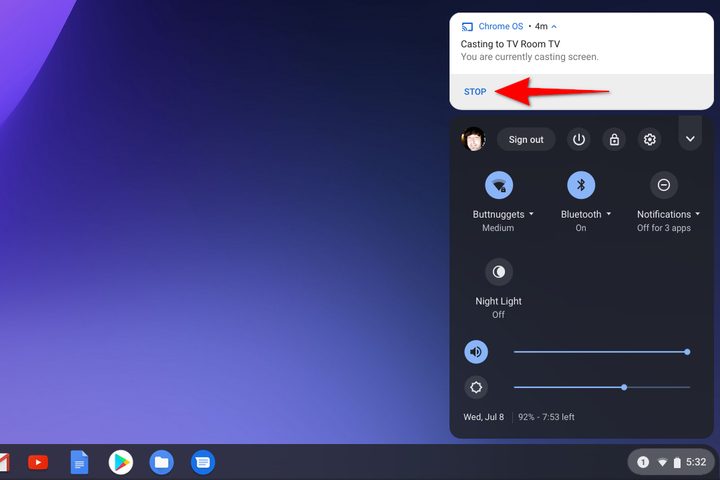720x480 pixels.
Task: Click the 5:32 clock in status tray
Action: (696, 462)
